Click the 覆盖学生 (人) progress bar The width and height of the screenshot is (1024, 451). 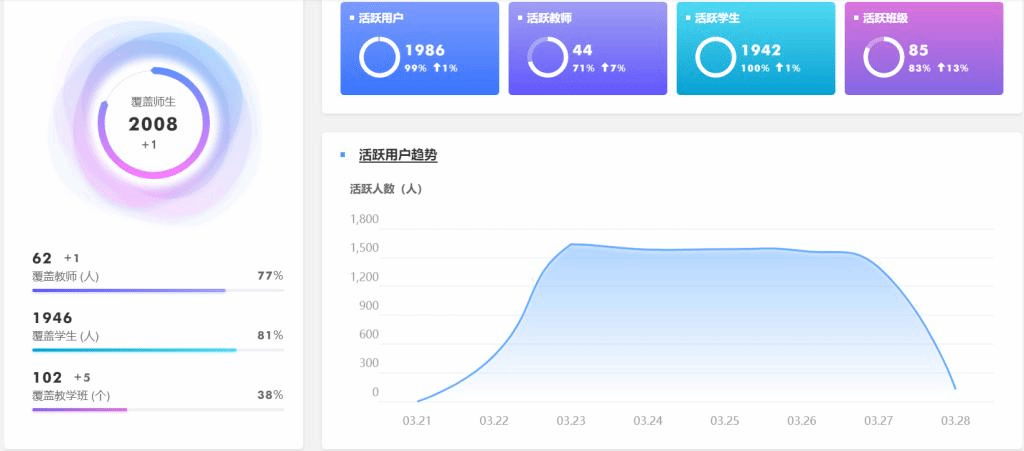pyautogui.click(x=158, y=350)
